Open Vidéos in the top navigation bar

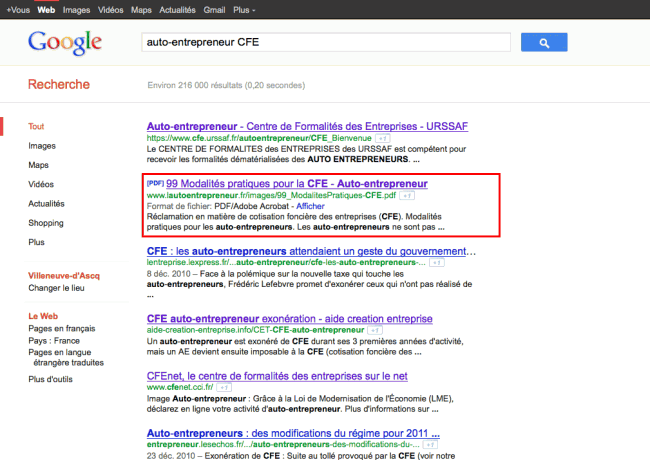pyautogui.click(x=111, y=10)
